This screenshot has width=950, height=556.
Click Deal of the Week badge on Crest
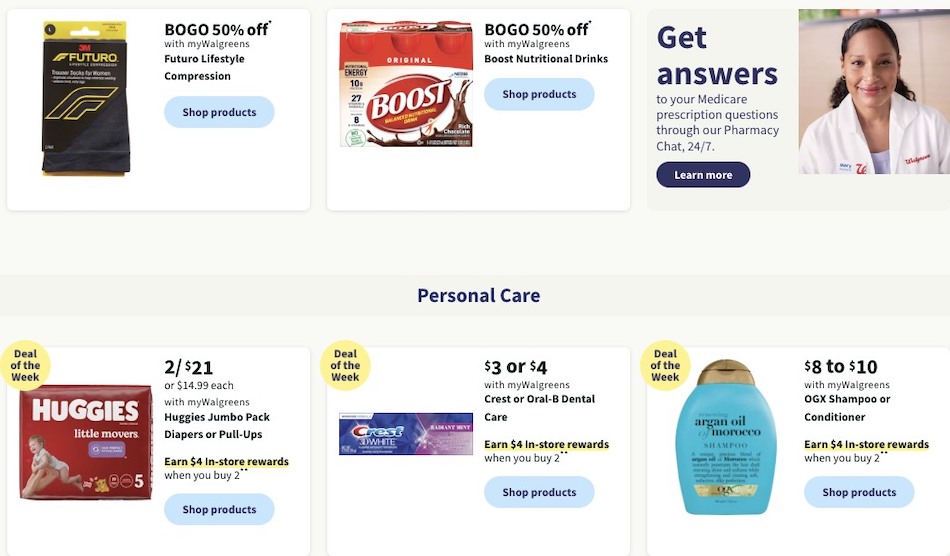pyautogui.click(x=345, y=365)
